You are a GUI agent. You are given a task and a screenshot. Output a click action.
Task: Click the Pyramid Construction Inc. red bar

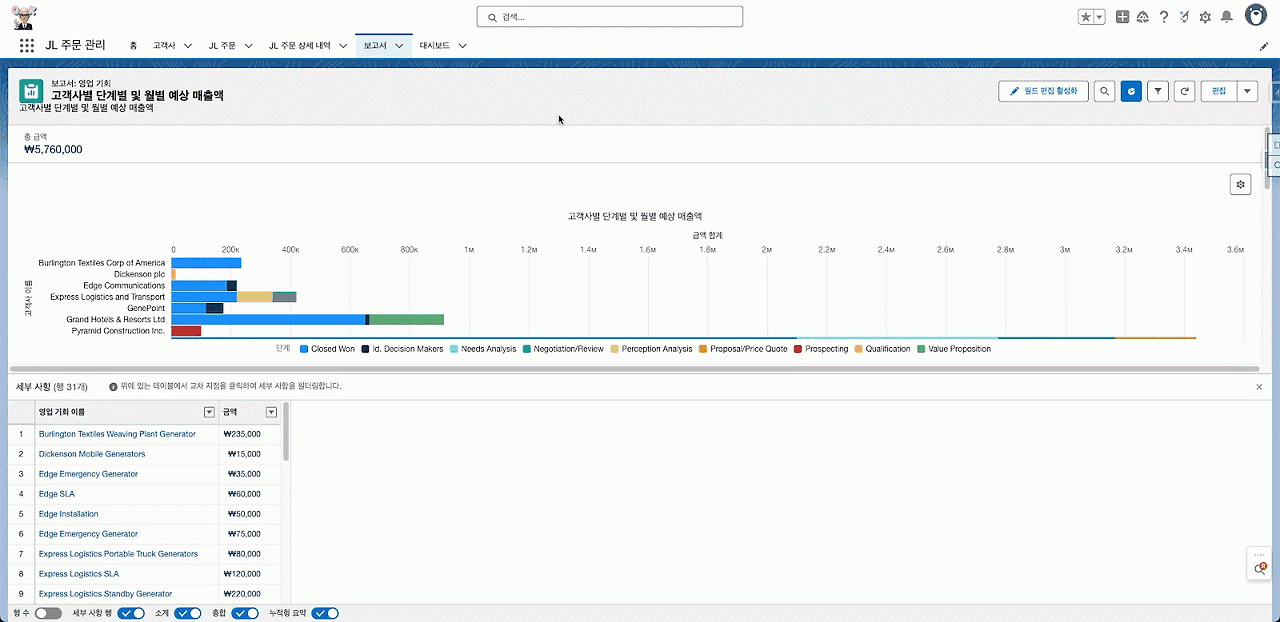point(186,330)
